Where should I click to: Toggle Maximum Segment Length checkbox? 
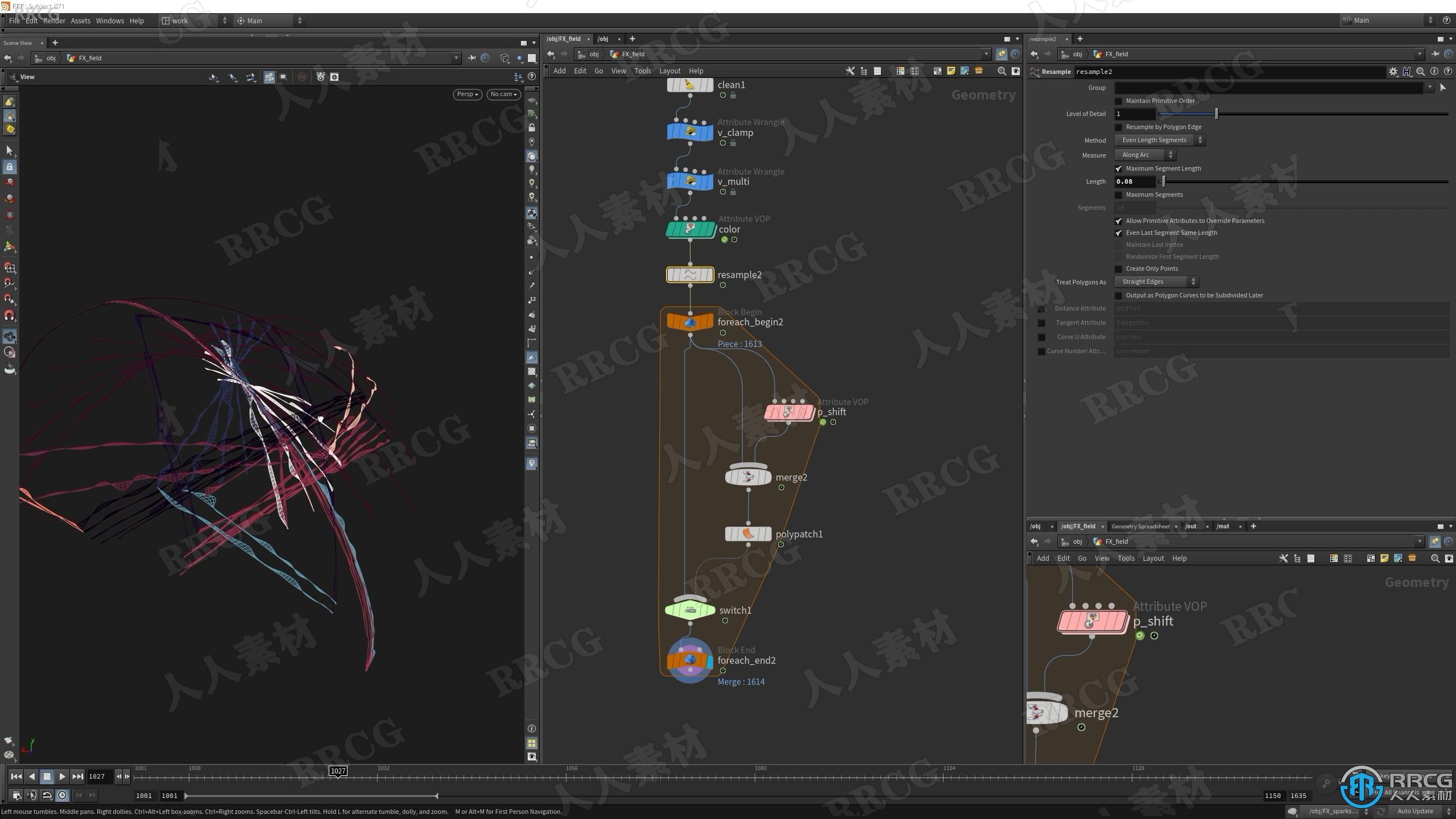tap(1119, 167)
